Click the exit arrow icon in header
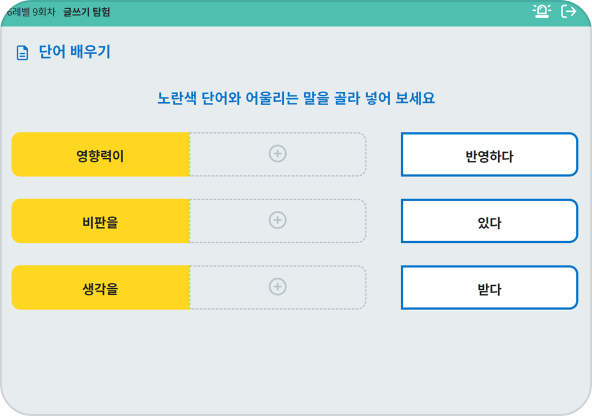592x416 pixels. point(569,11)
